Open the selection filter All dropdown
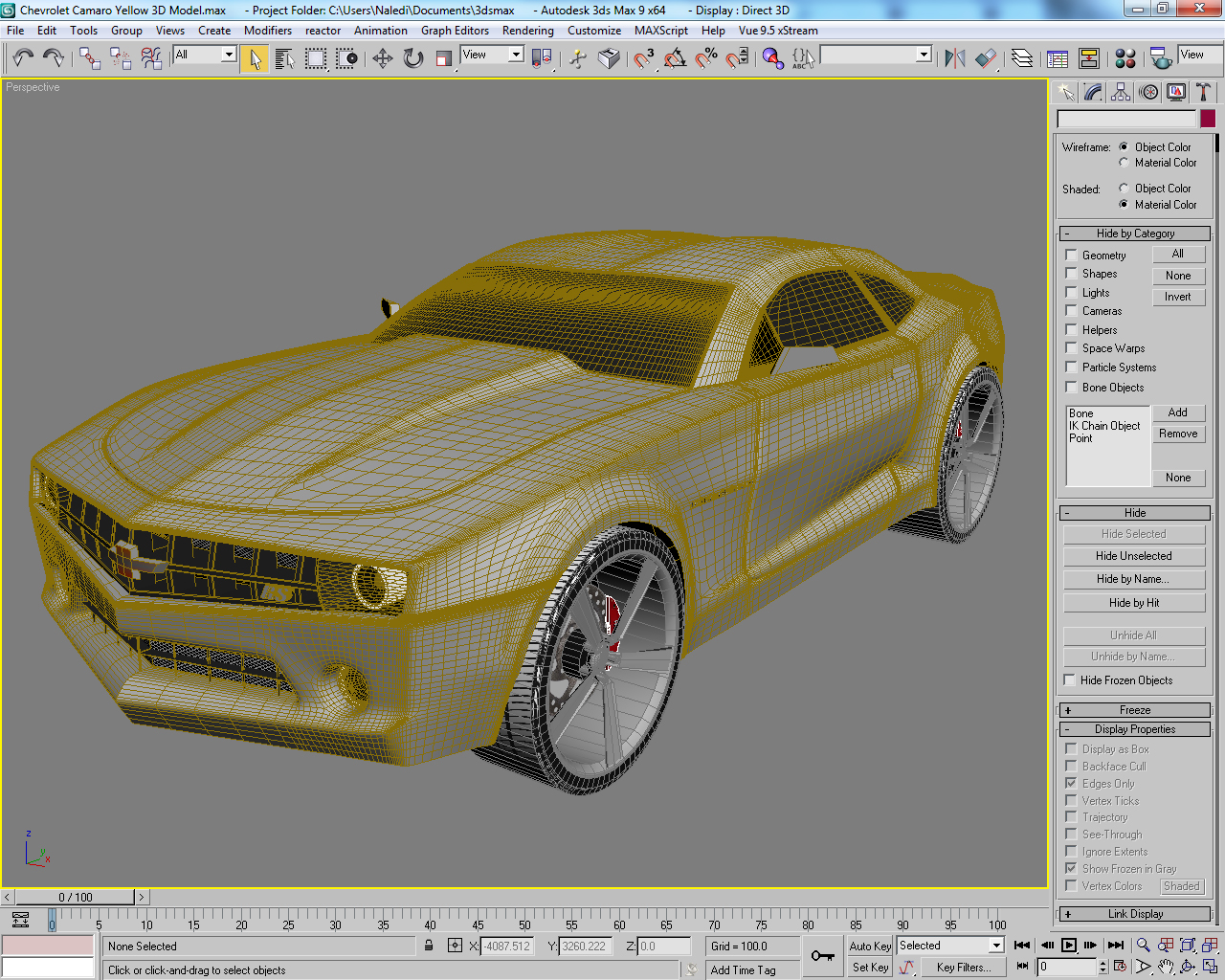 [x=229, y=55]
